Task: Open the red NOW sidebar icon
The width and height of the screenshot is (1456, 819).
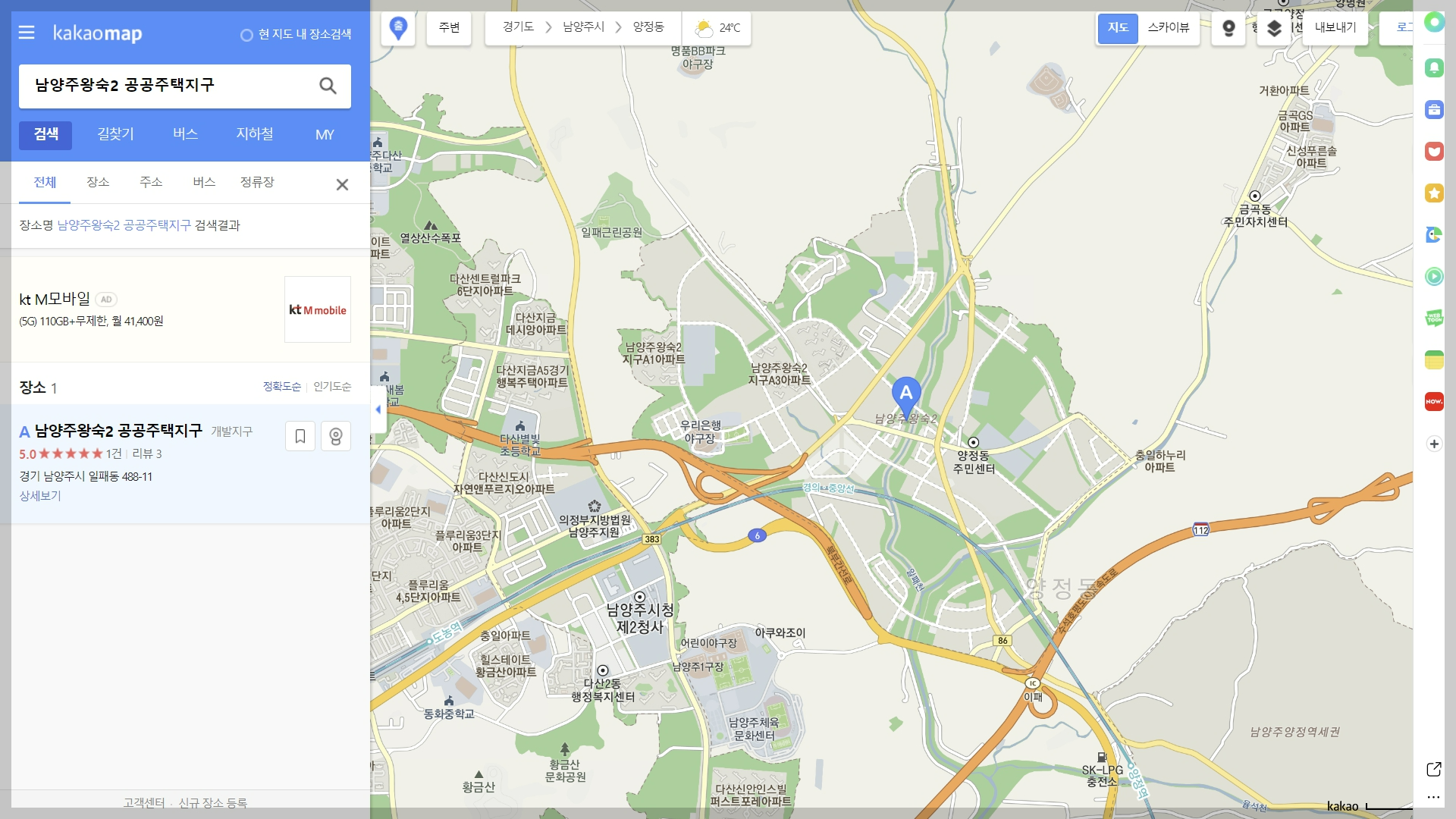Action: (1434, 401)
